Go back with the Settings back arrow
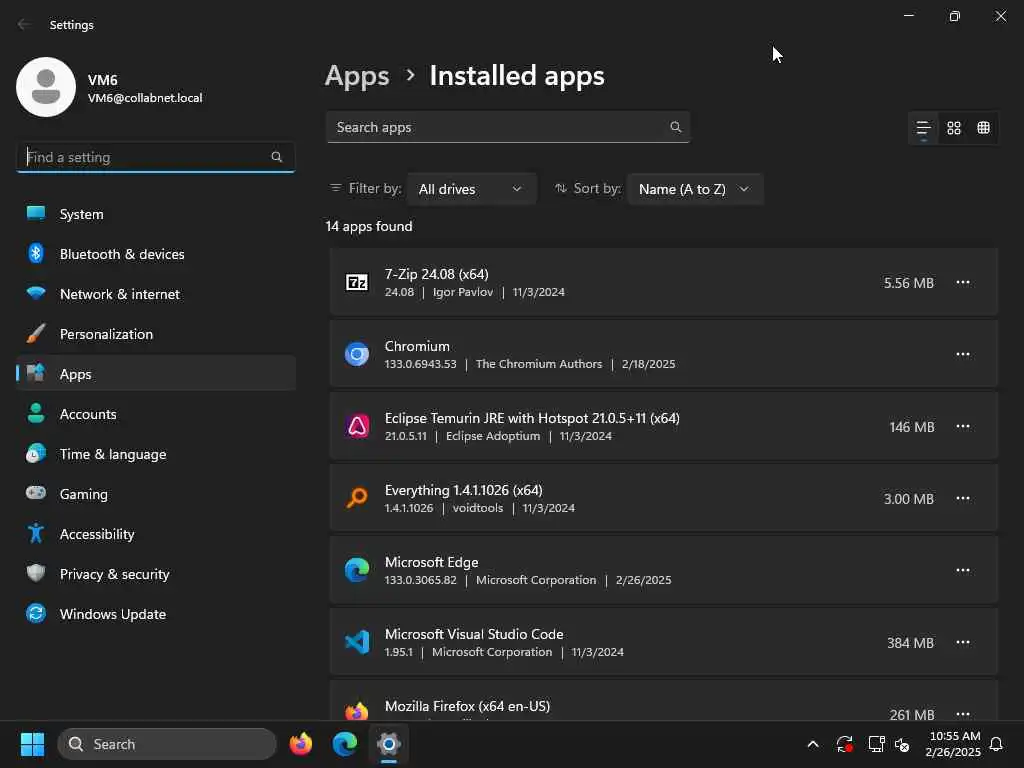This screenshot has width=1024, height=768. (x=24, y=24)
